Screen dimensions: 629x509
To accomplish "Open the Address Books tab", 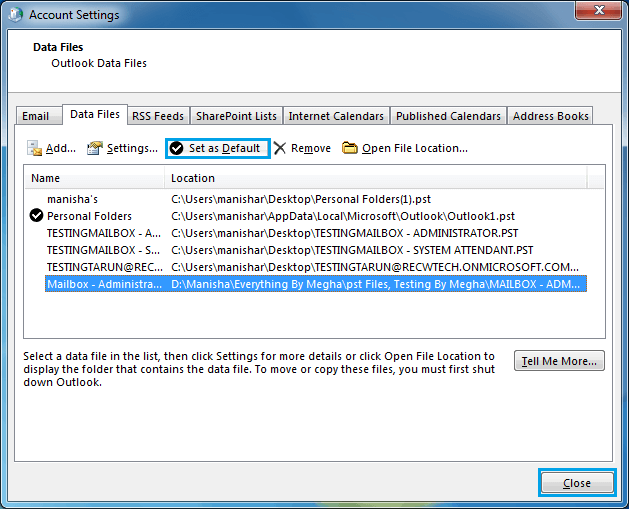I will click(550, 116).
